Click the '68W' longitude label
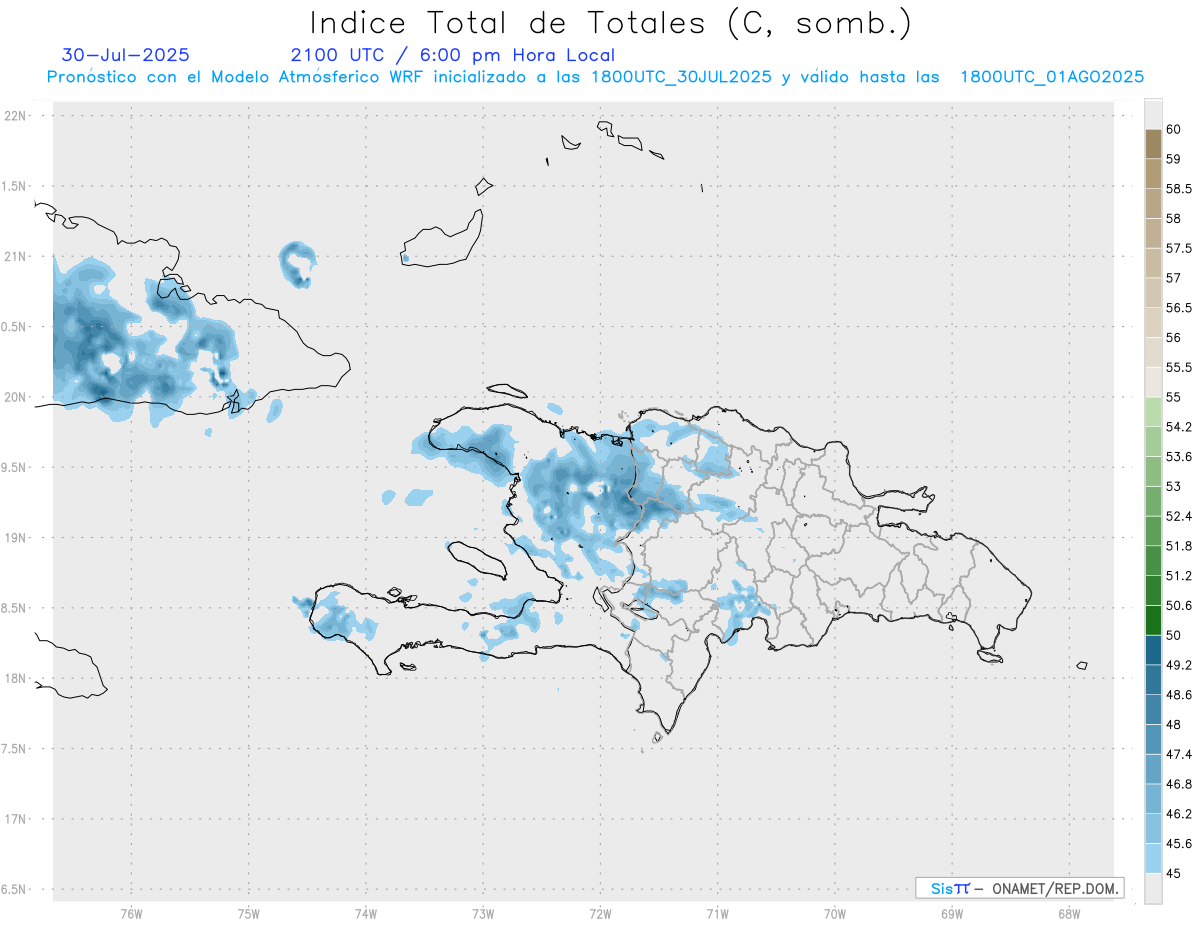 tap(1069, 913)
